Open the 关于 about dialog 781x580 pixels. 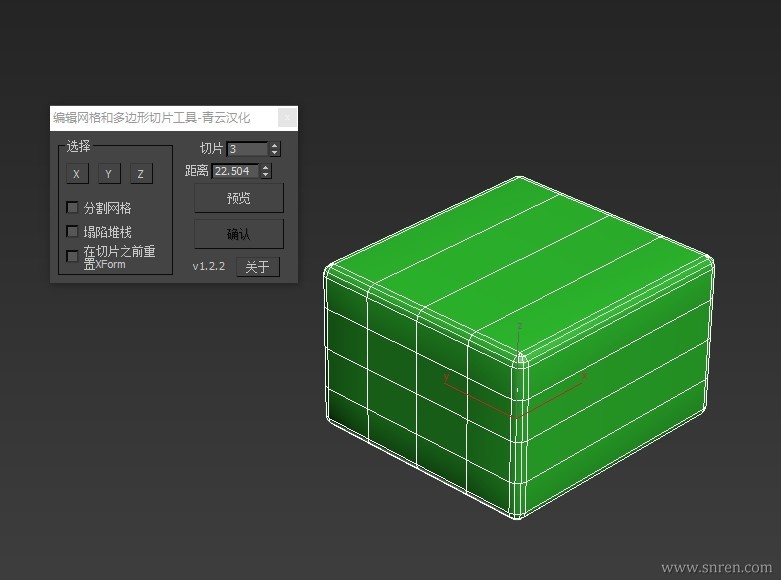tap(257, 267)
